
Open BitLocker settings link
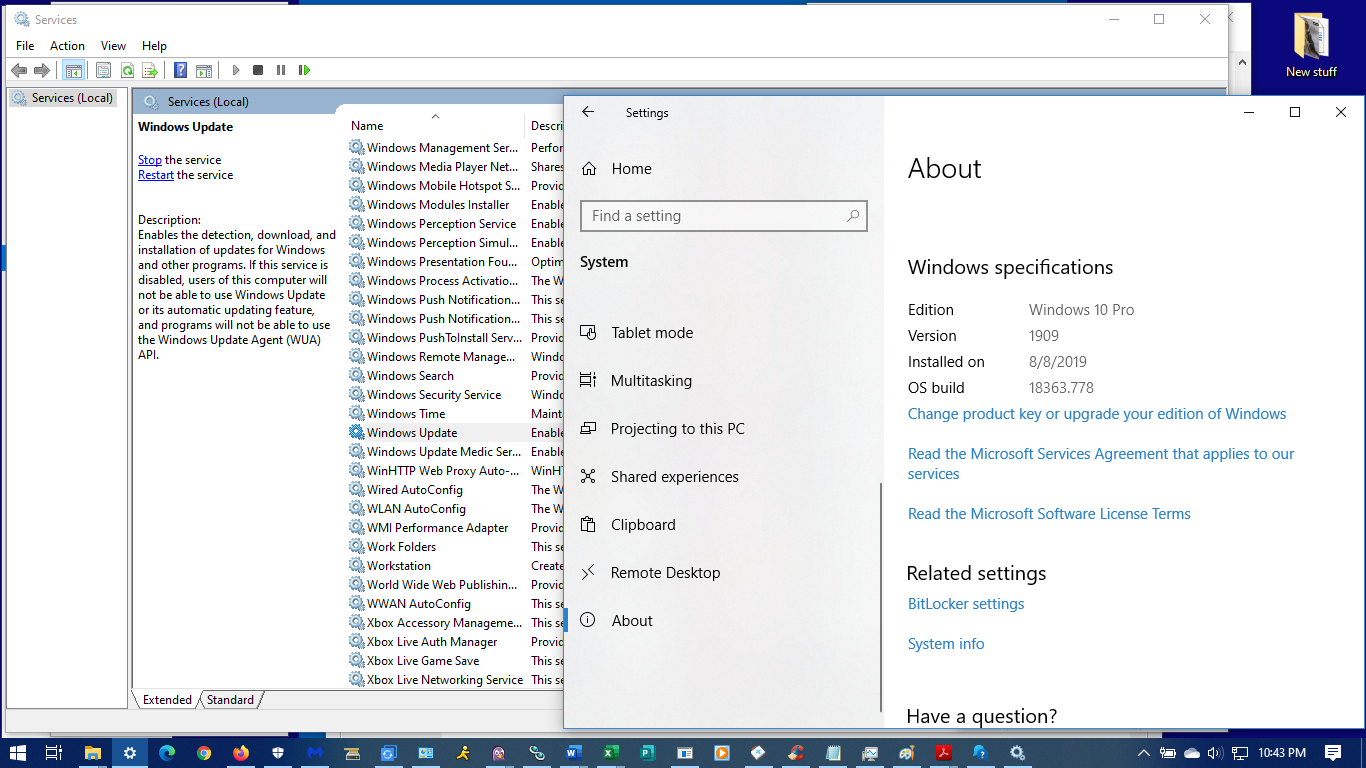point(966,604)
